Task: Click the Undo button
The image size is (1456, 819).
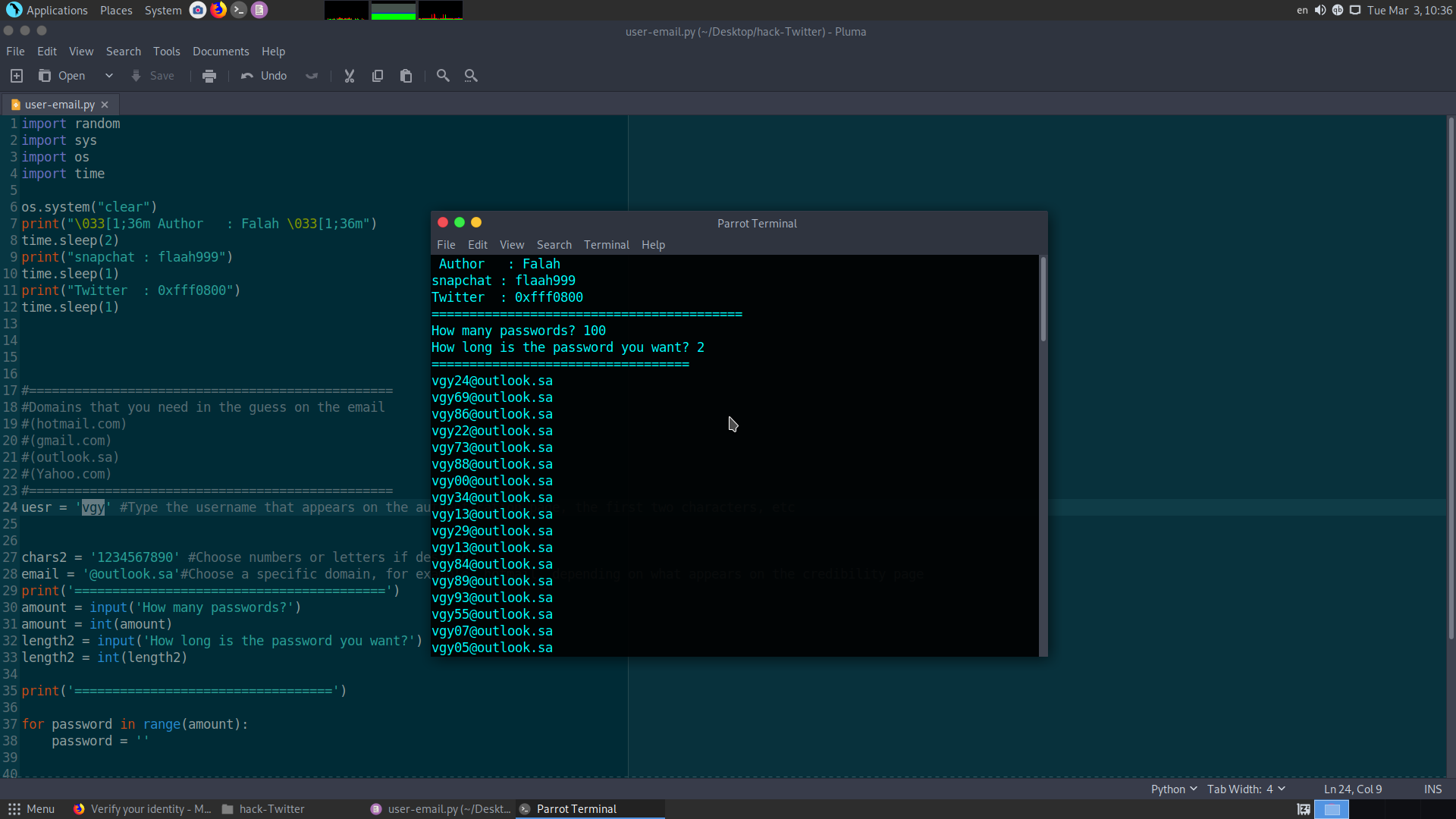Action: (264, 76)
